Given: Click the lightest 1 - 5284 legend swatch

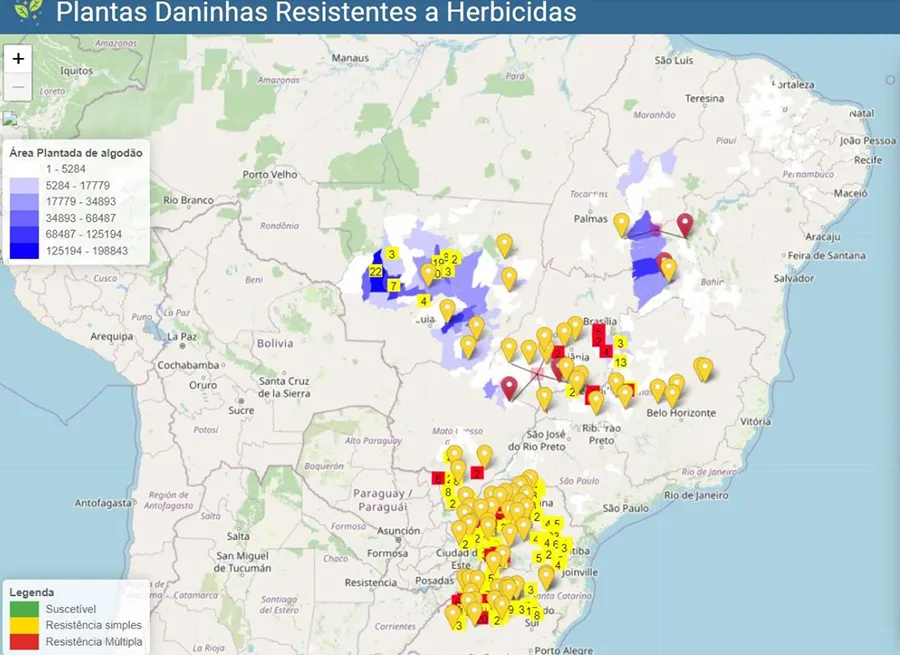Looking at the screenshot, I should [25, 170].
